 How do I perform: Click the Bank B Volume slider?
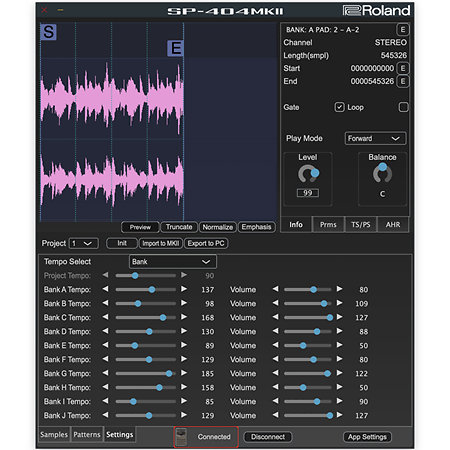click(308, 303)
